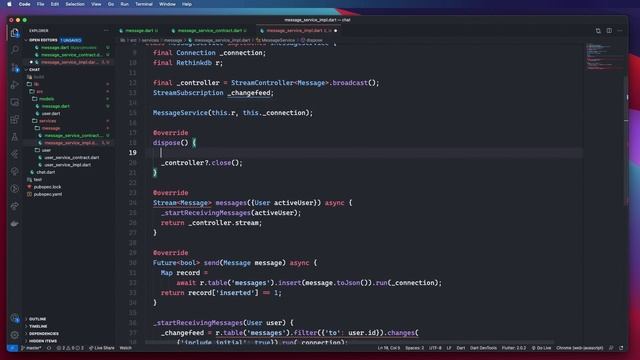This screenshot has width=640, height=360.
Task: Open the File menu
Action: pos(40,4)
